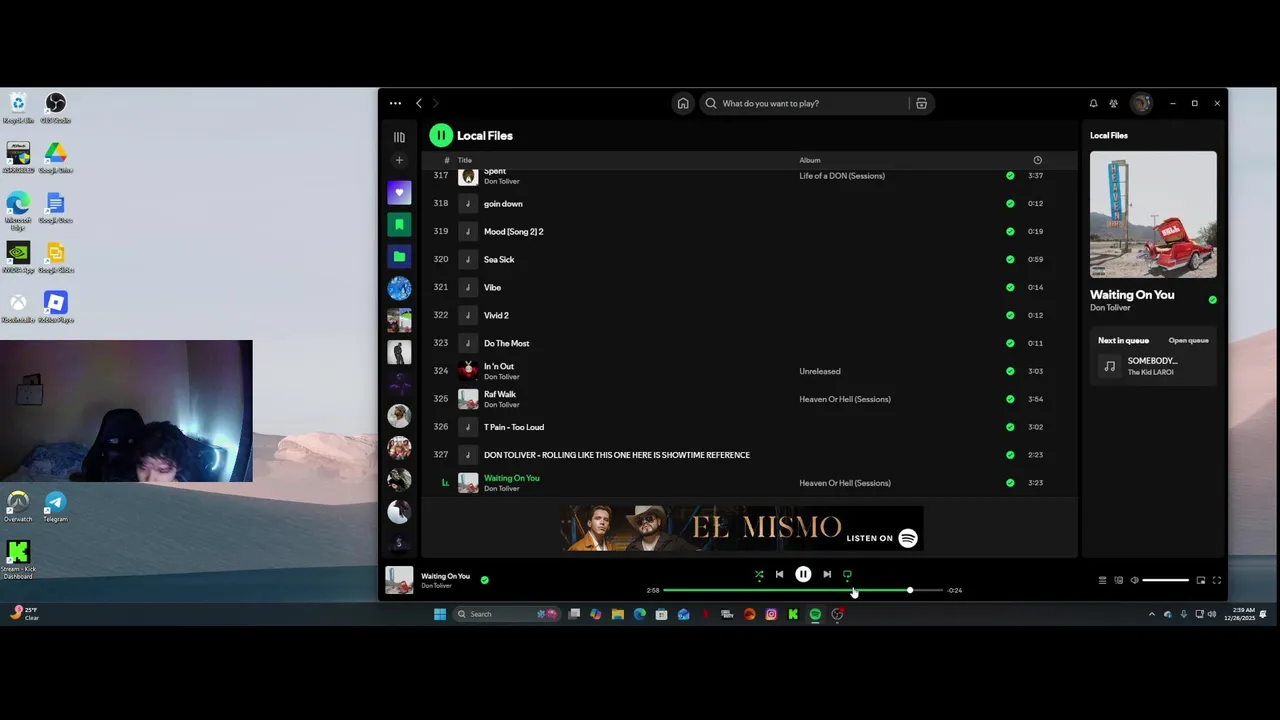
Task: Enter fullscreen player view
Action: 1217,580
